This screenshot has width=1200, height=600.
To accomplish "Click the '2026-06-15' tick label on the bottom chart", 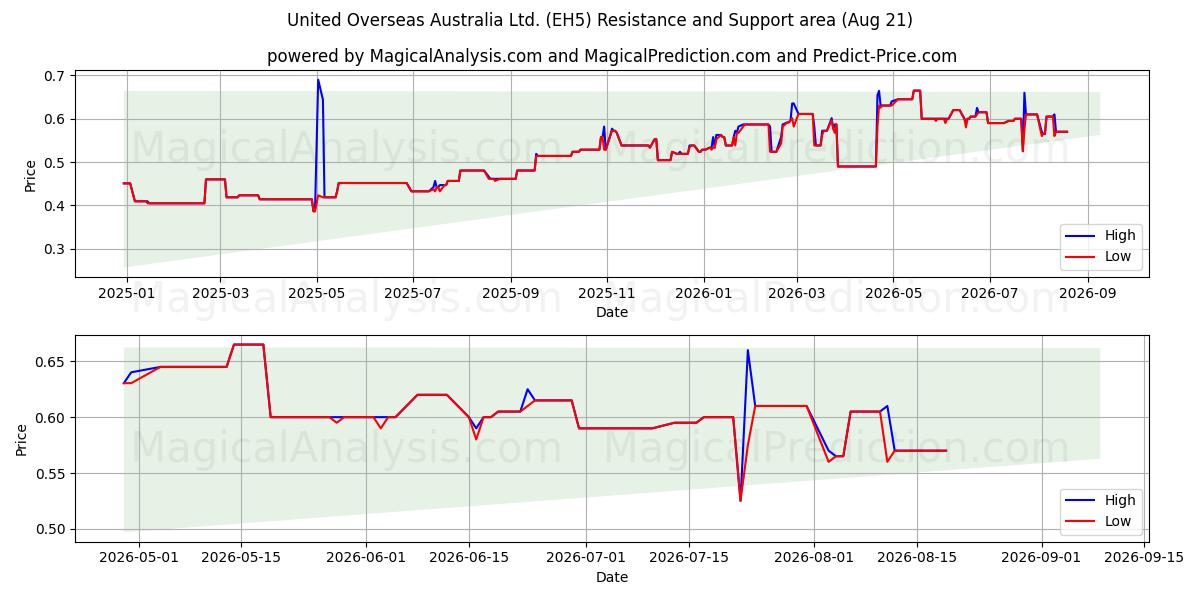I will (x=469, y=559).
